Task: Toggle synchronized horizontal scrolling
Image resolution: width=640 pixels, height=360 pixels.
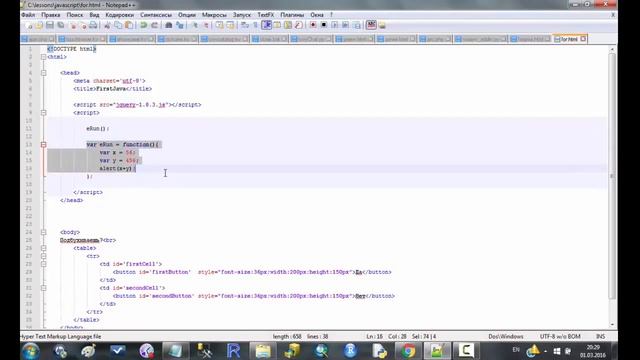Action: tap(231, 25)
